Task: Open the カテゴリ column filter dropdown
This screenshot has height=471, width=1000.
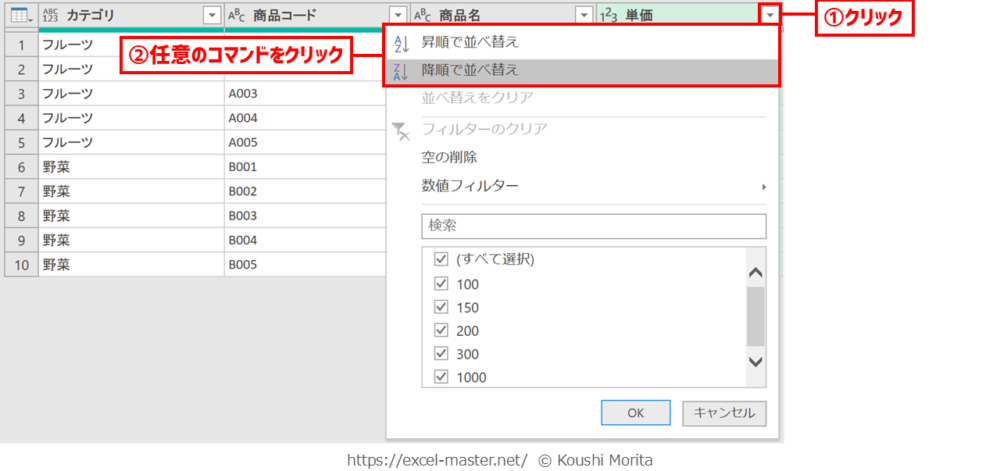Action: coord(210,15)
